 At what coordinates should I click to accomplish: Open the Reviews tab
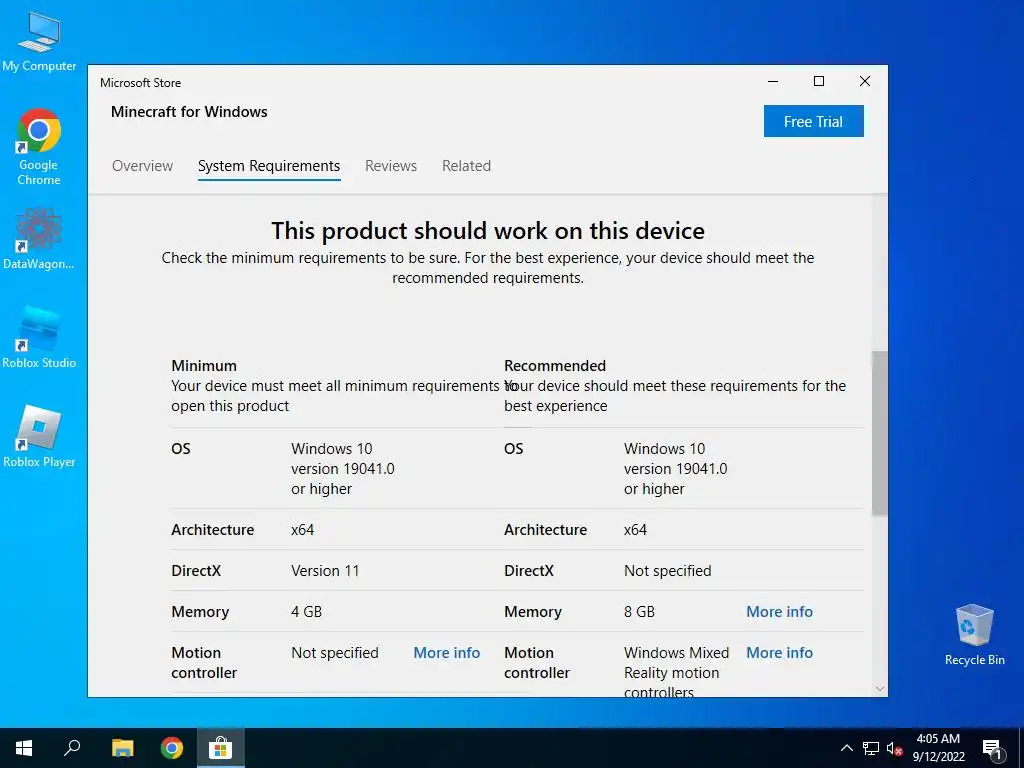[391, 166]
